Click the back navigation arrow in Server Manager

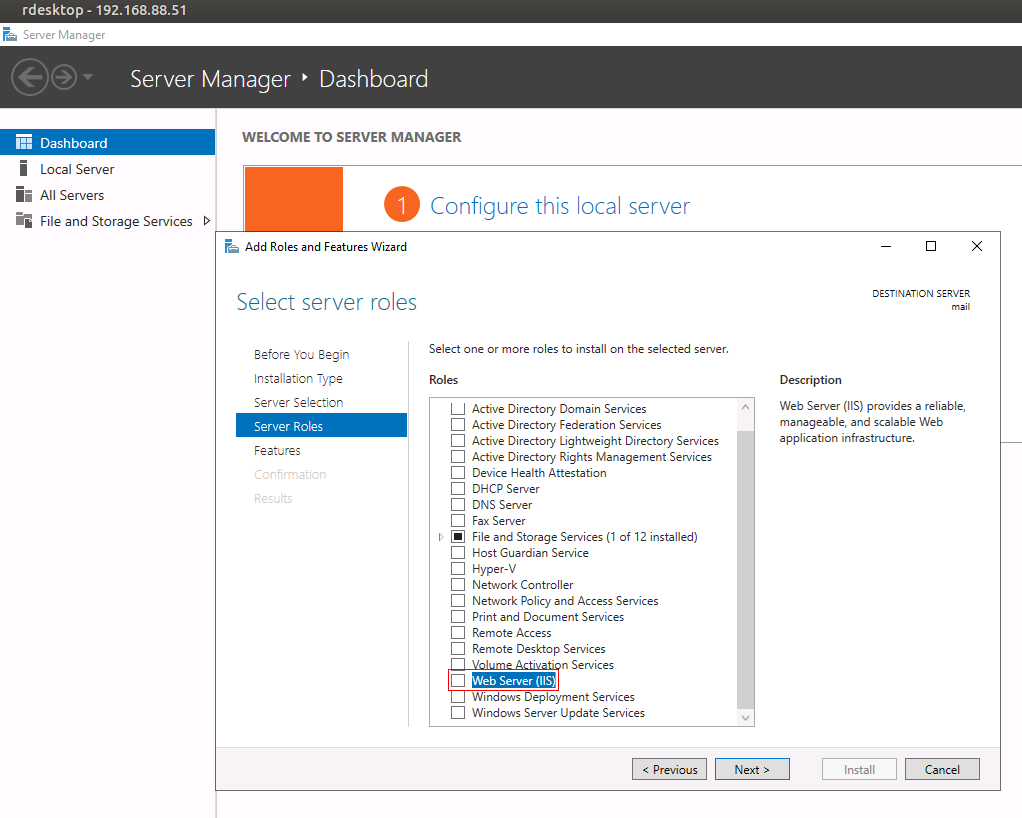(x=30, y=78)
